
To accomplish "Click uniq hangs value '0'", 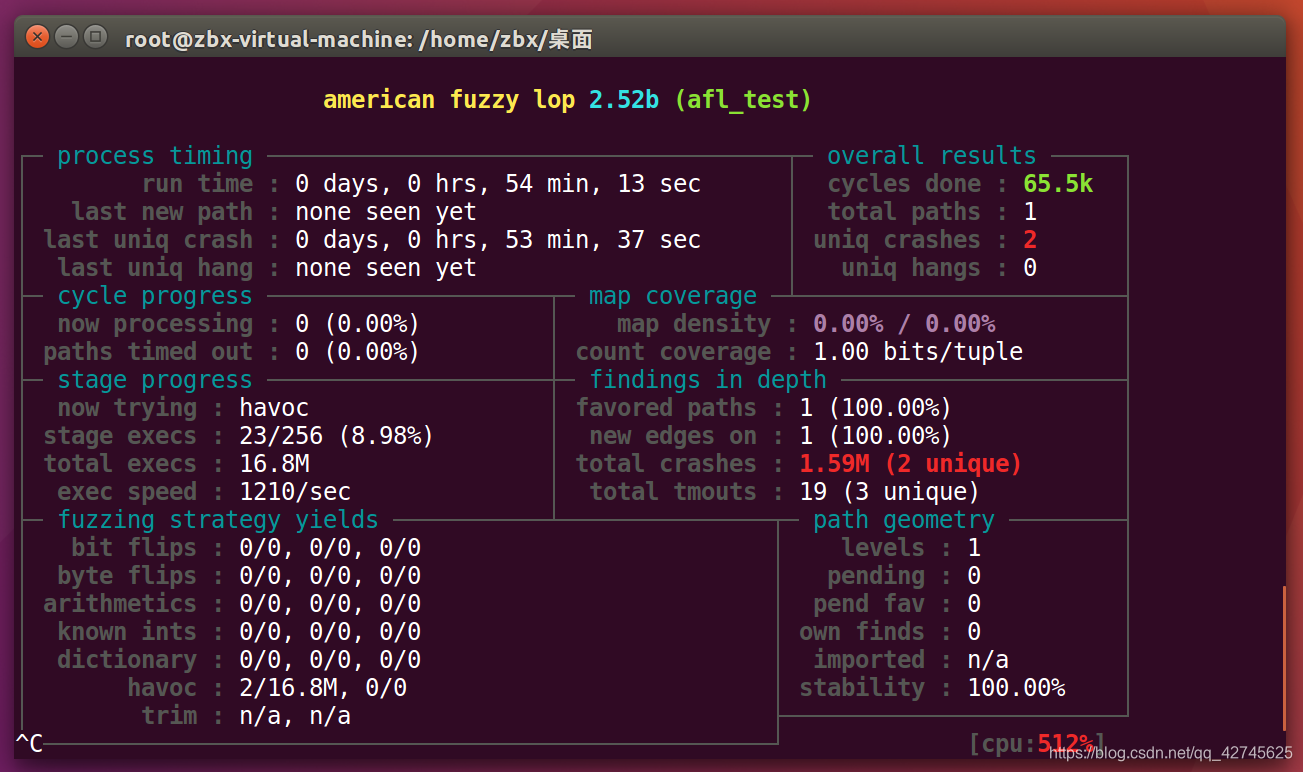I will point(1030,268).
